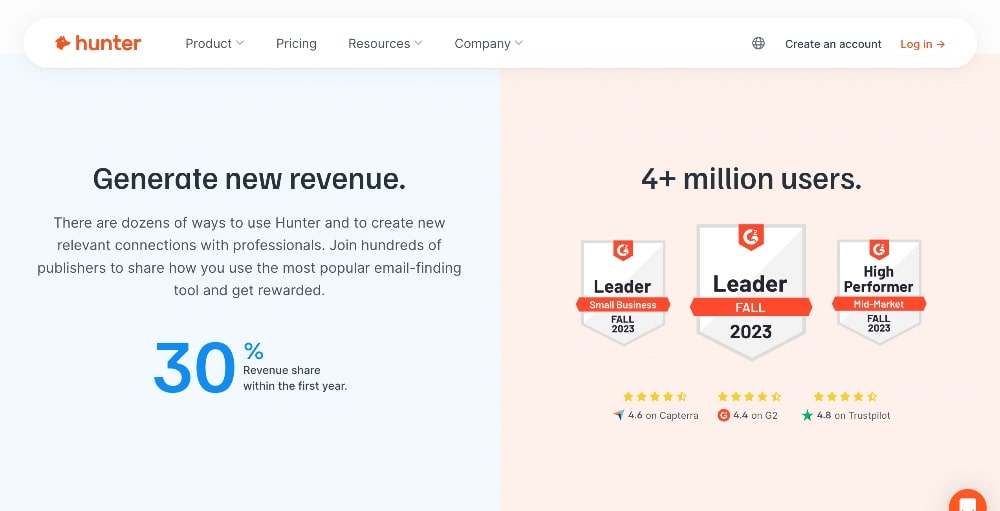Viewport: 1000px width, 511px height.
Task: Click the Capterra star rating row
Action: (655, 397)
